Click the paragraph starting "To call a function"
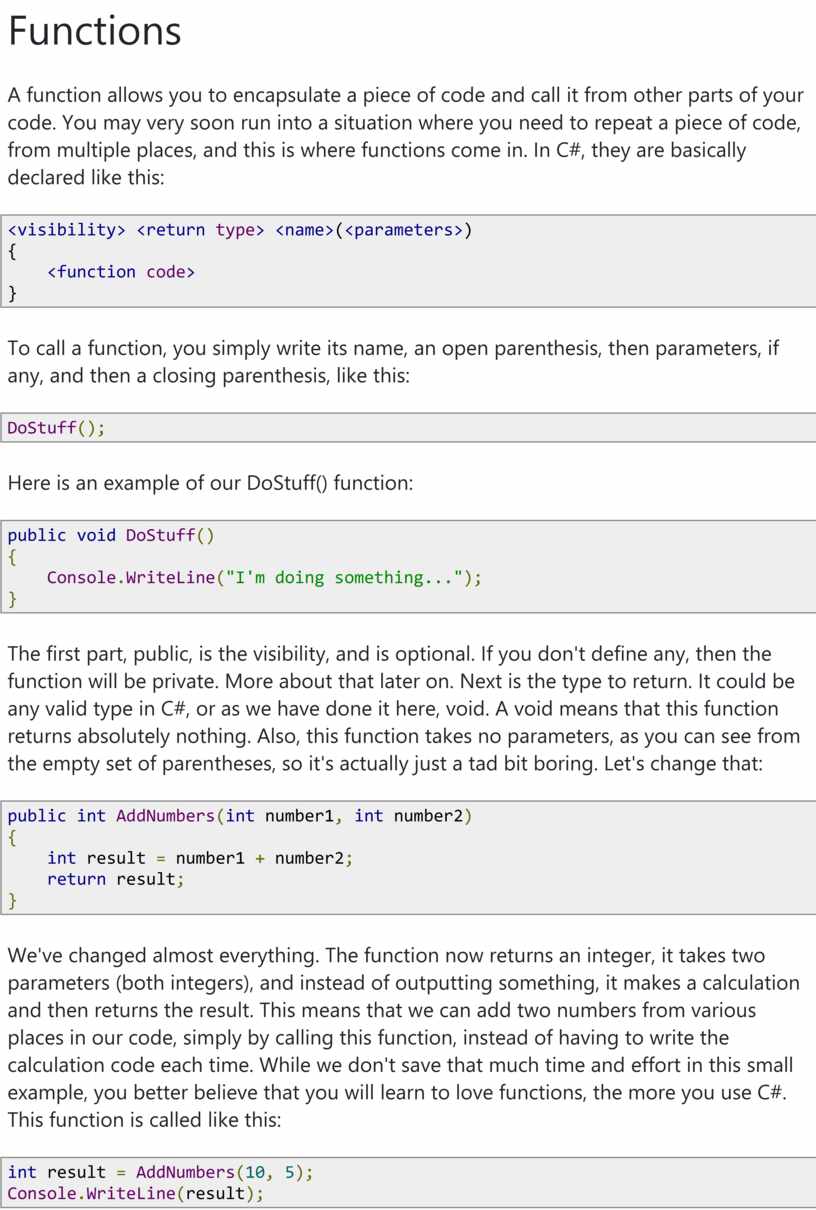This screenshot has width=816, height=1210. (x=393, y=362)
